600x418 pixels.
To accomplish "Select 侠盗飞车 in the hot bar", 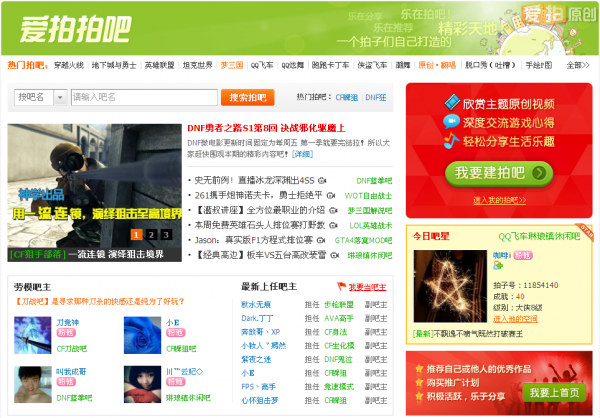I will pos(372,65).
